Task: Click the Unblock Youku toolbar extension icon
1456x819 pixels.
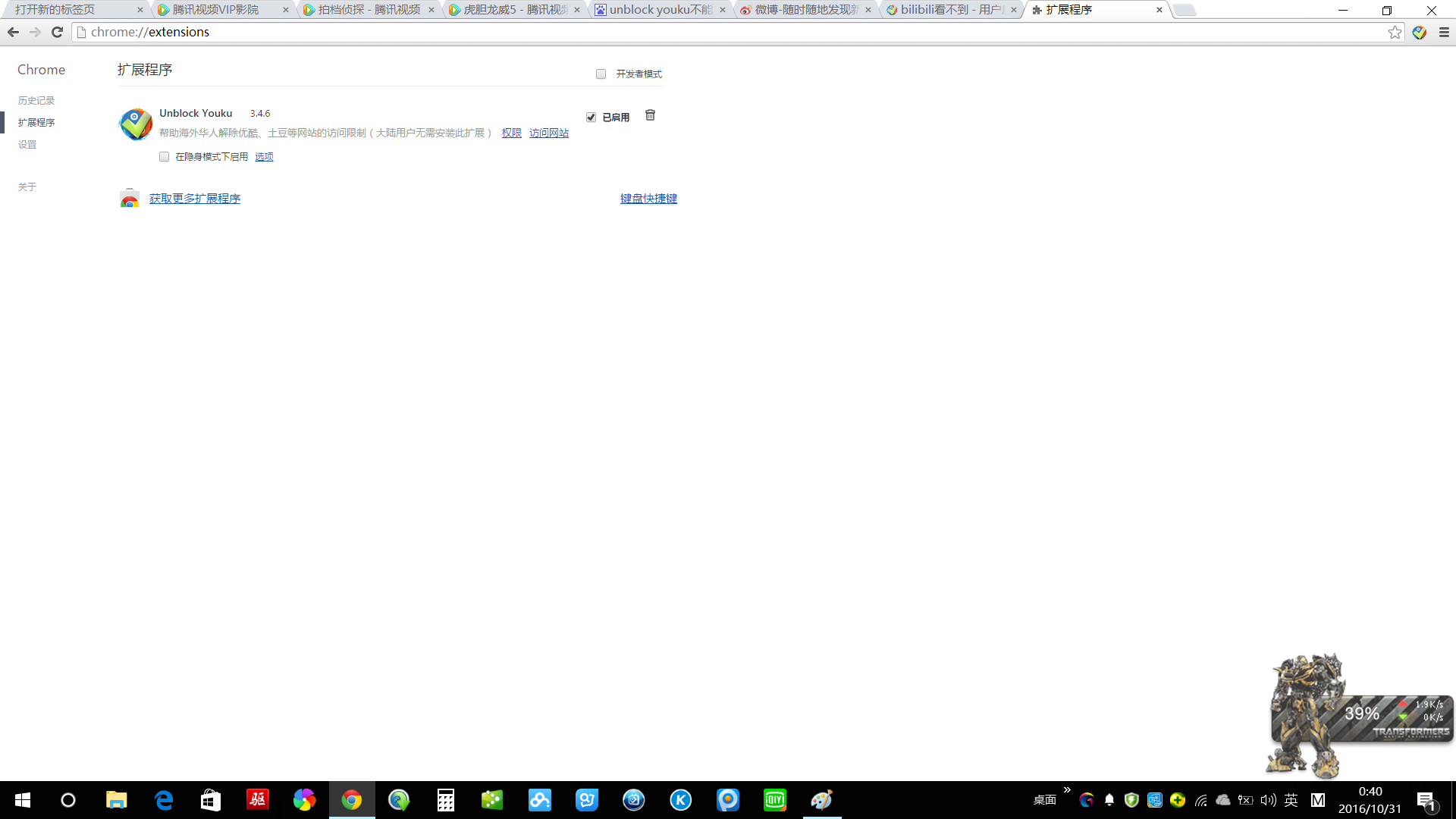Action: pyautogui.click(x=1419, y=32)
